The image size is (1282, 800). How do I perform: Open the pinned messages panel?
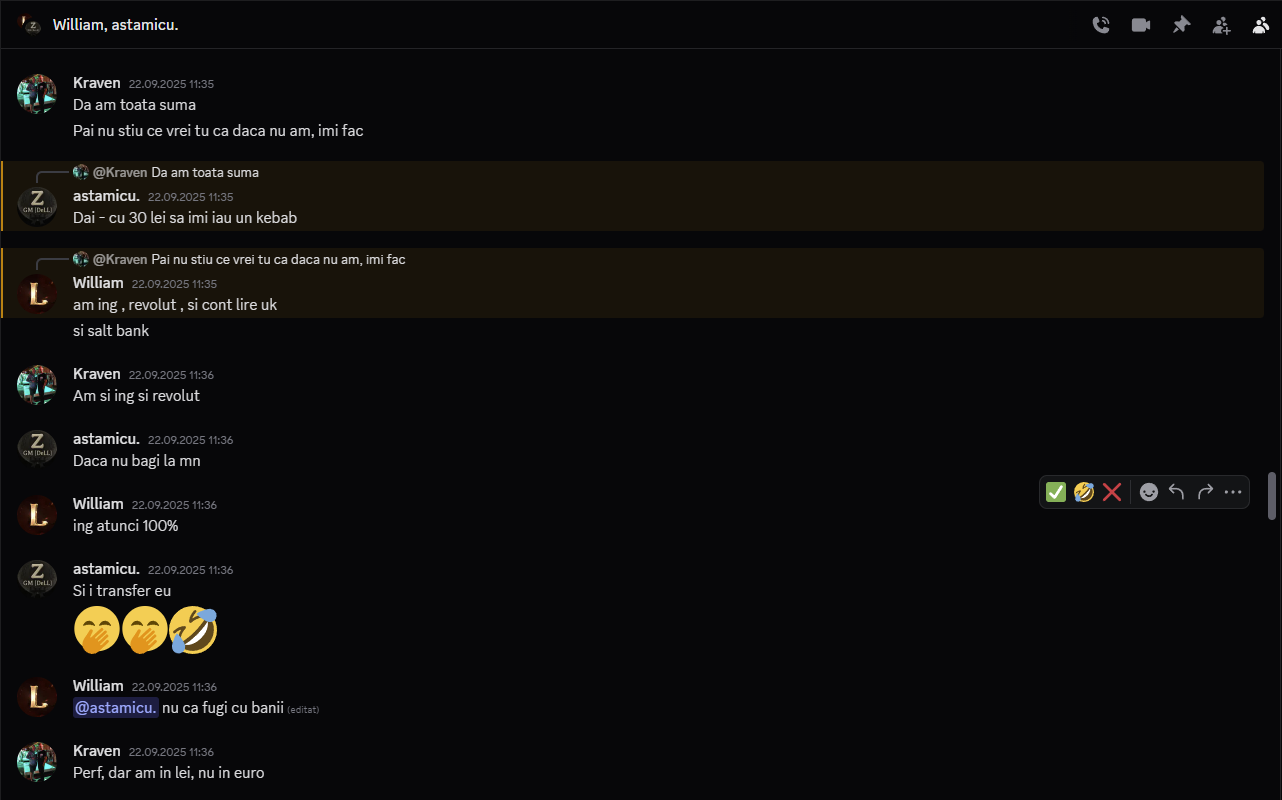[x=1181, y=24]
